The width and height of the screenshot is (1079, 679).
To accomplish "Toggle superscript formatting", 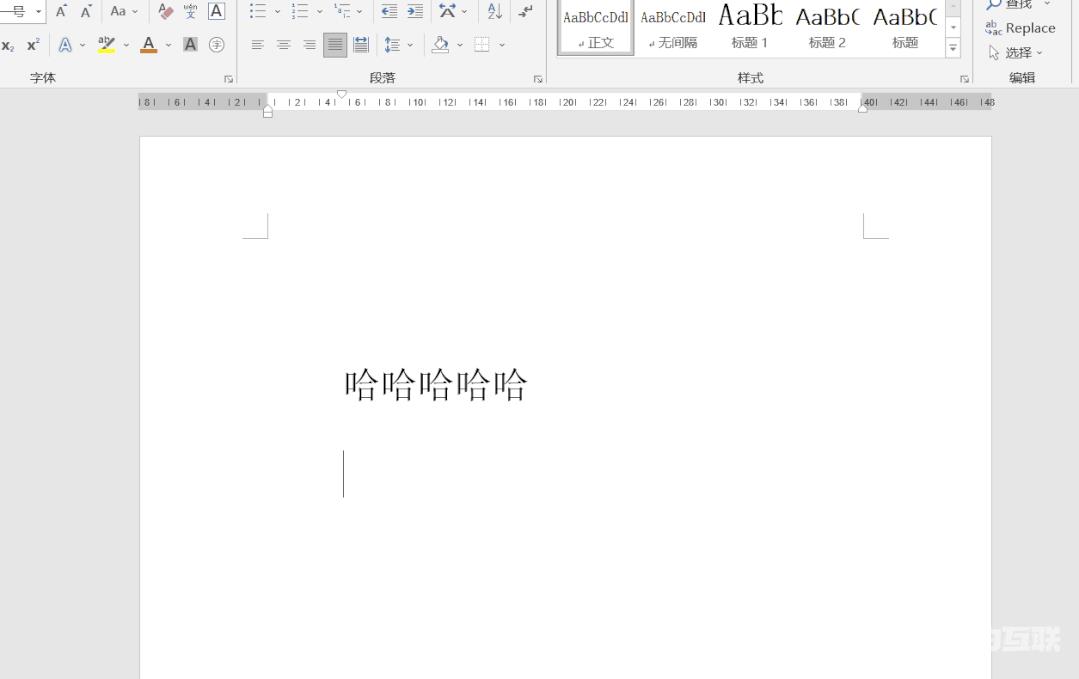I will pyautogui.click(x=33, y=45).
